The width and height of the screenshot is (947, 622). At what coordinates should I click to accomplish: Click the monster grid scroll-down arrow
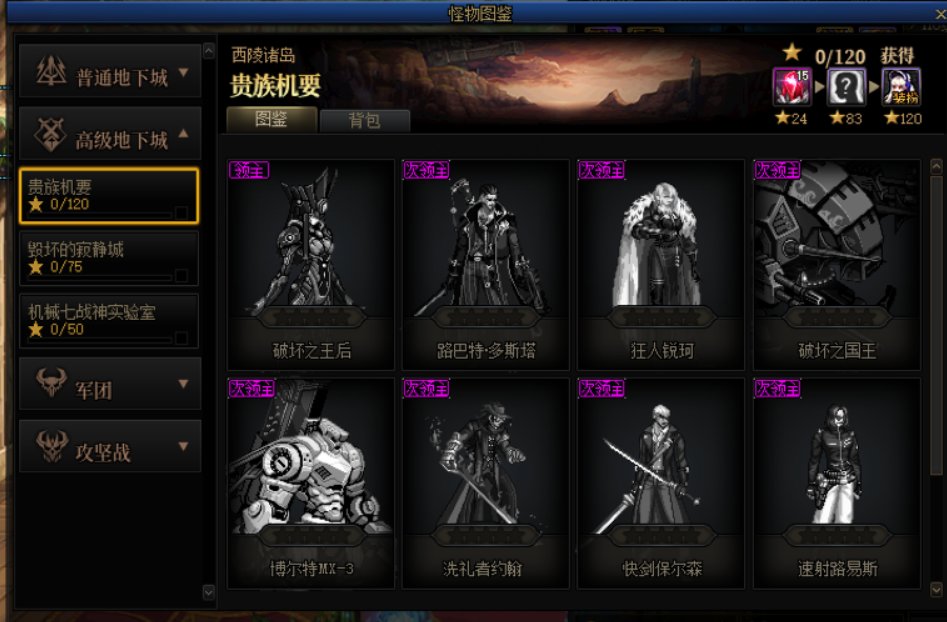click(x=936, y=589)
